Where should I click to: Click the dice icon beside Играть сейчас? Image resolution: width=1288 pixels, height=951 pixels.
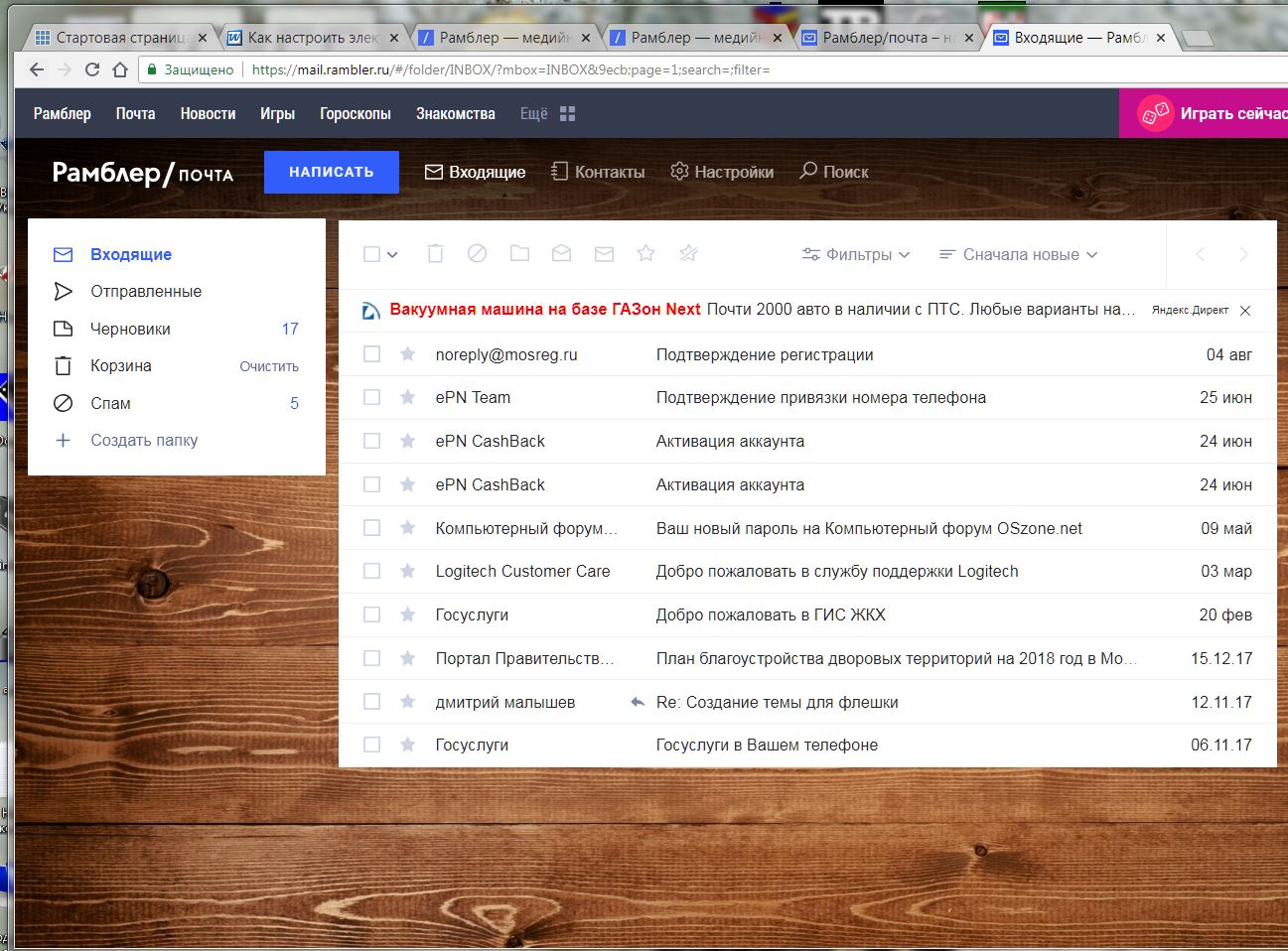point(1155,113)
